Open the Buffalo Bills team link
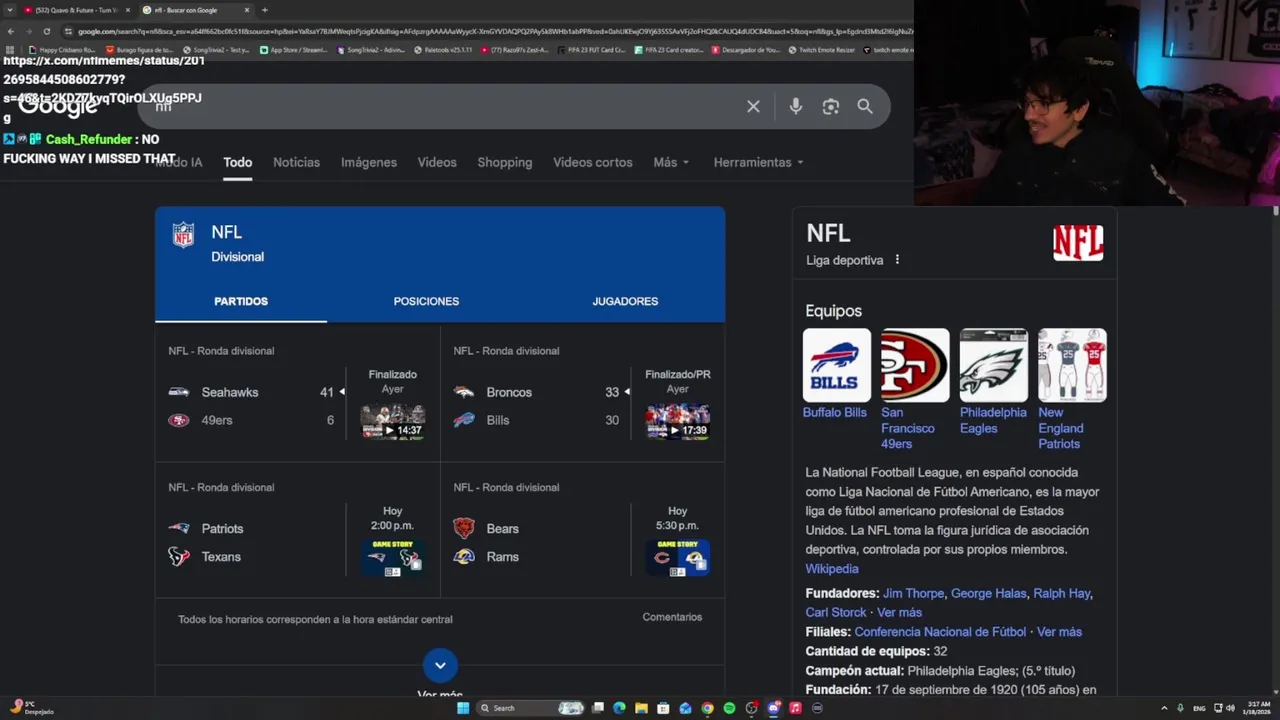This screenshot has width=1280, height=720. [834, 412]
